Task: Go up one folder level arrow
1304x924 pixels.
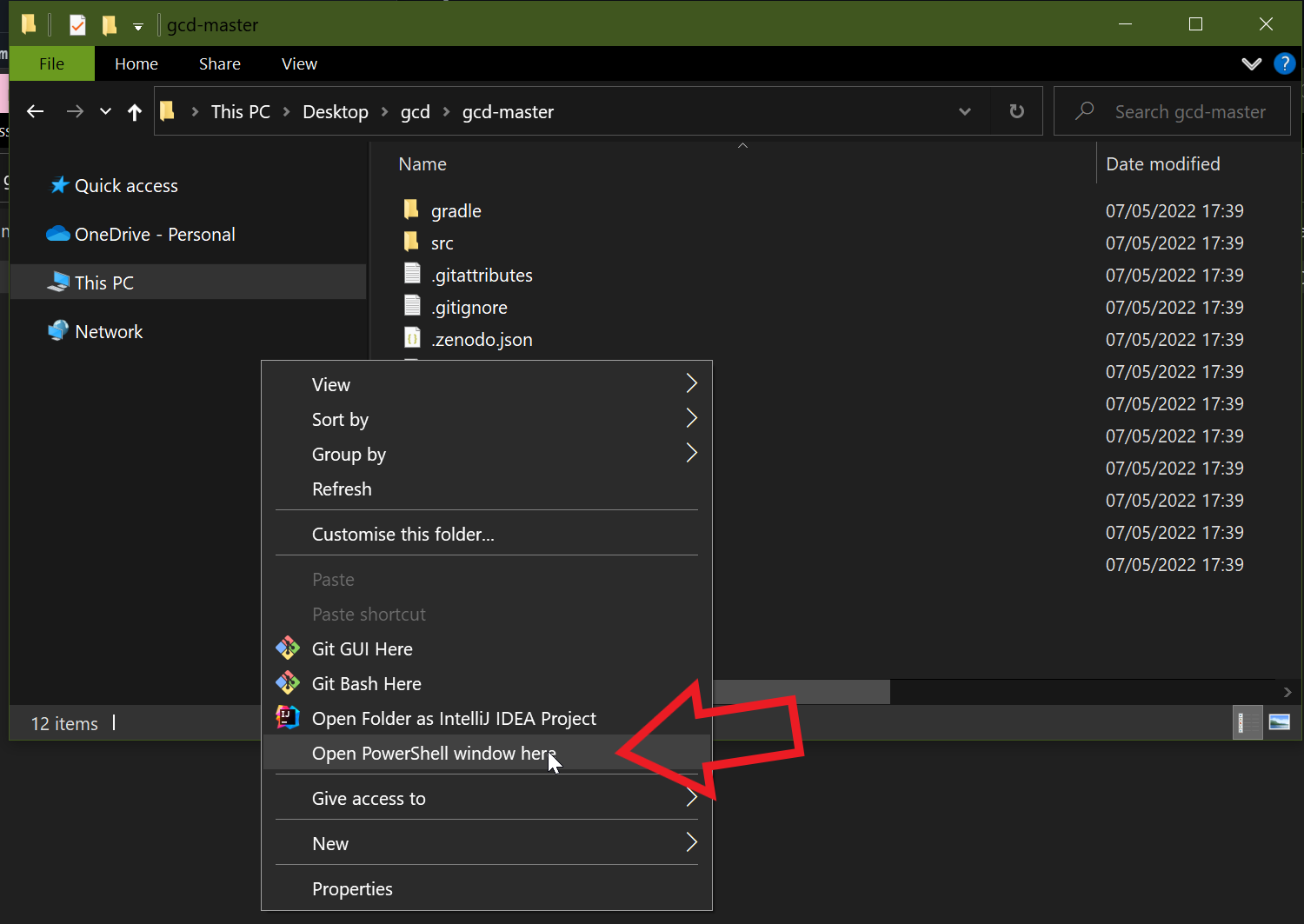Action: click(x=134, y=111)
